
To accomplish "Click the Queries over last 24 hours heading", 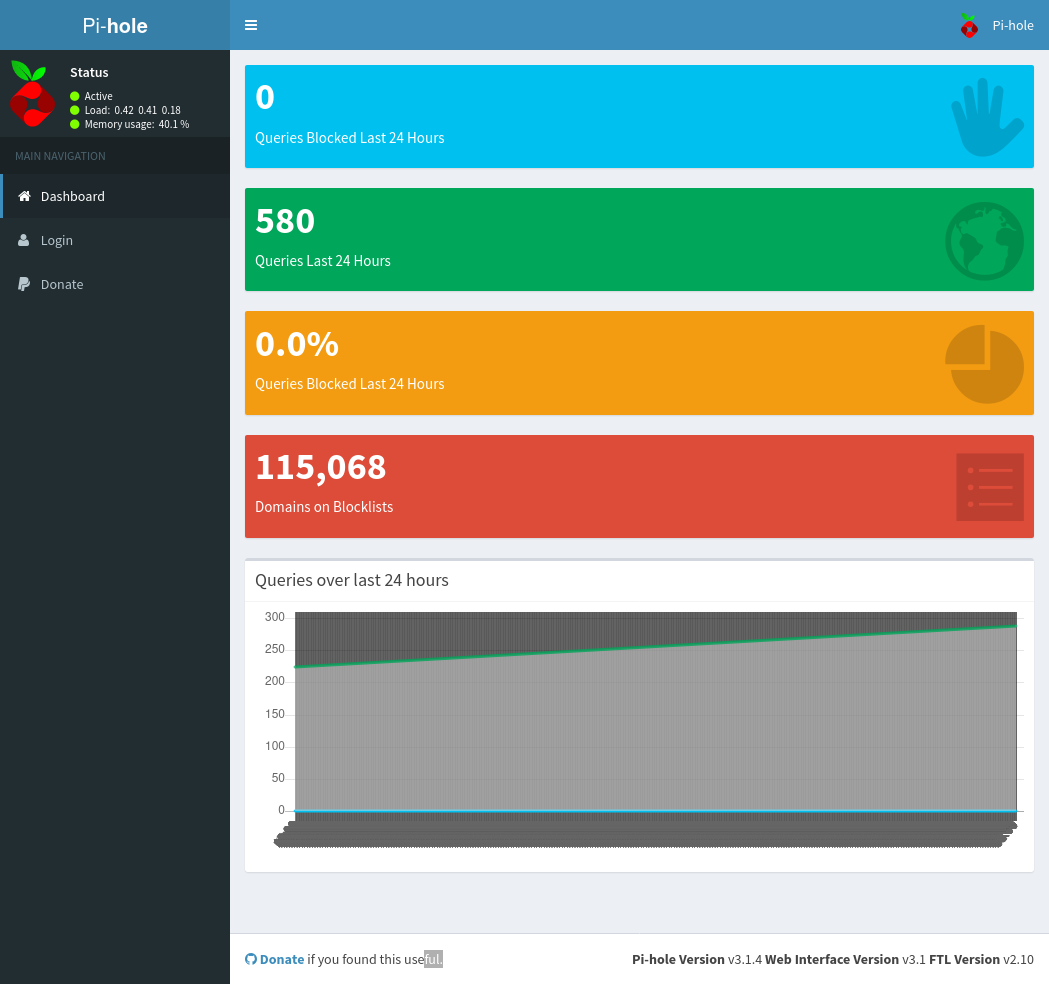I will pos(352,580).
